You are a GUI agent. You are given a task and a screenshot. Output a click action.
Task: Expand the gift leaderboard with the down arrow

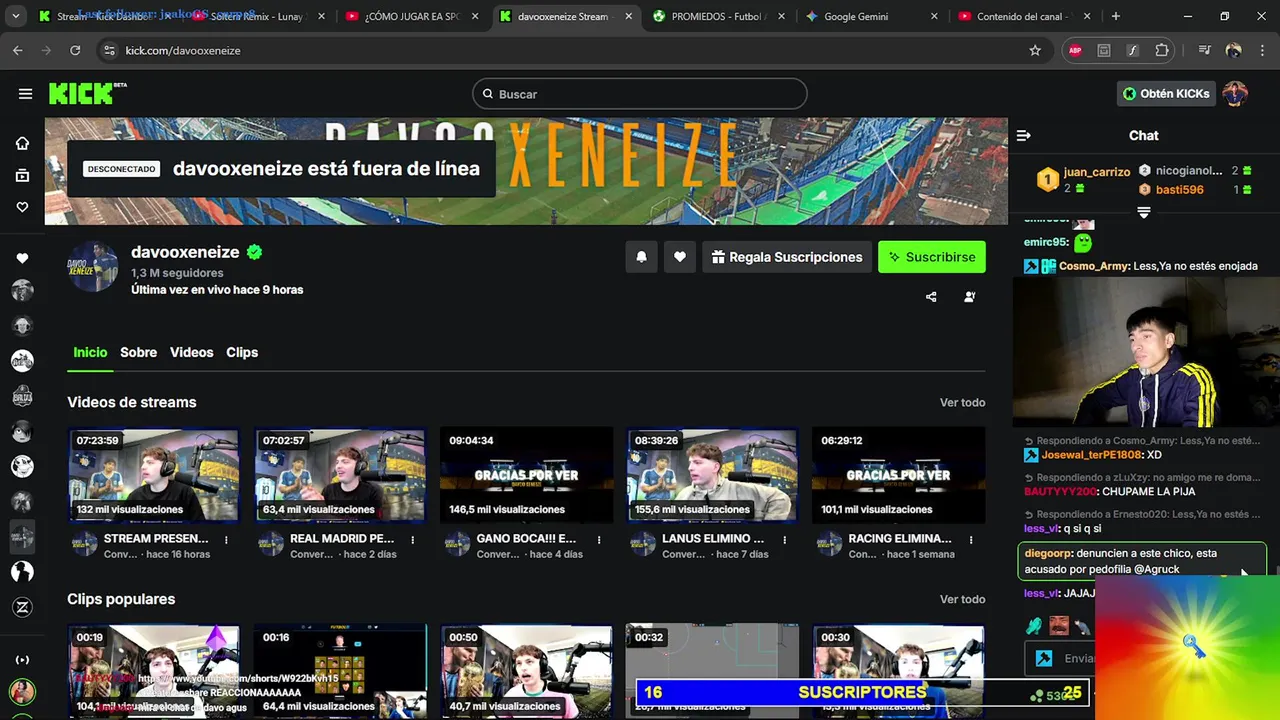click(1144, 212)
